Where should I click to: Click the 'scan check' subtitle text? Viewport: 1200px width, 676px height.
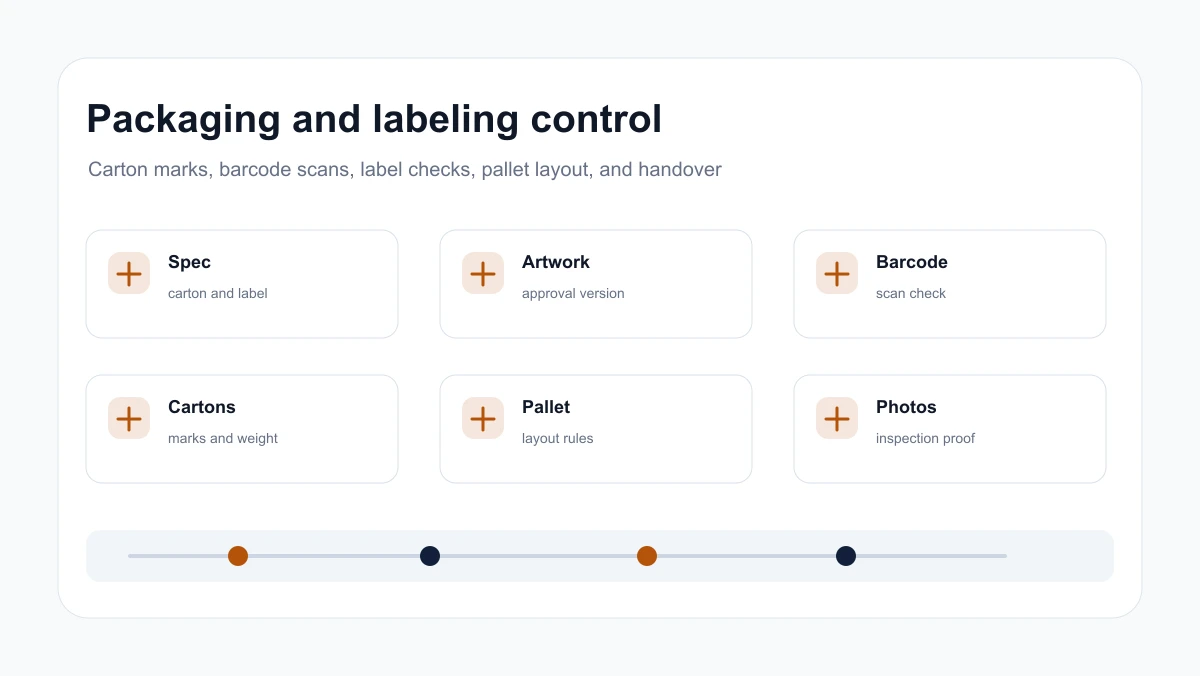(x=911, y=293)
